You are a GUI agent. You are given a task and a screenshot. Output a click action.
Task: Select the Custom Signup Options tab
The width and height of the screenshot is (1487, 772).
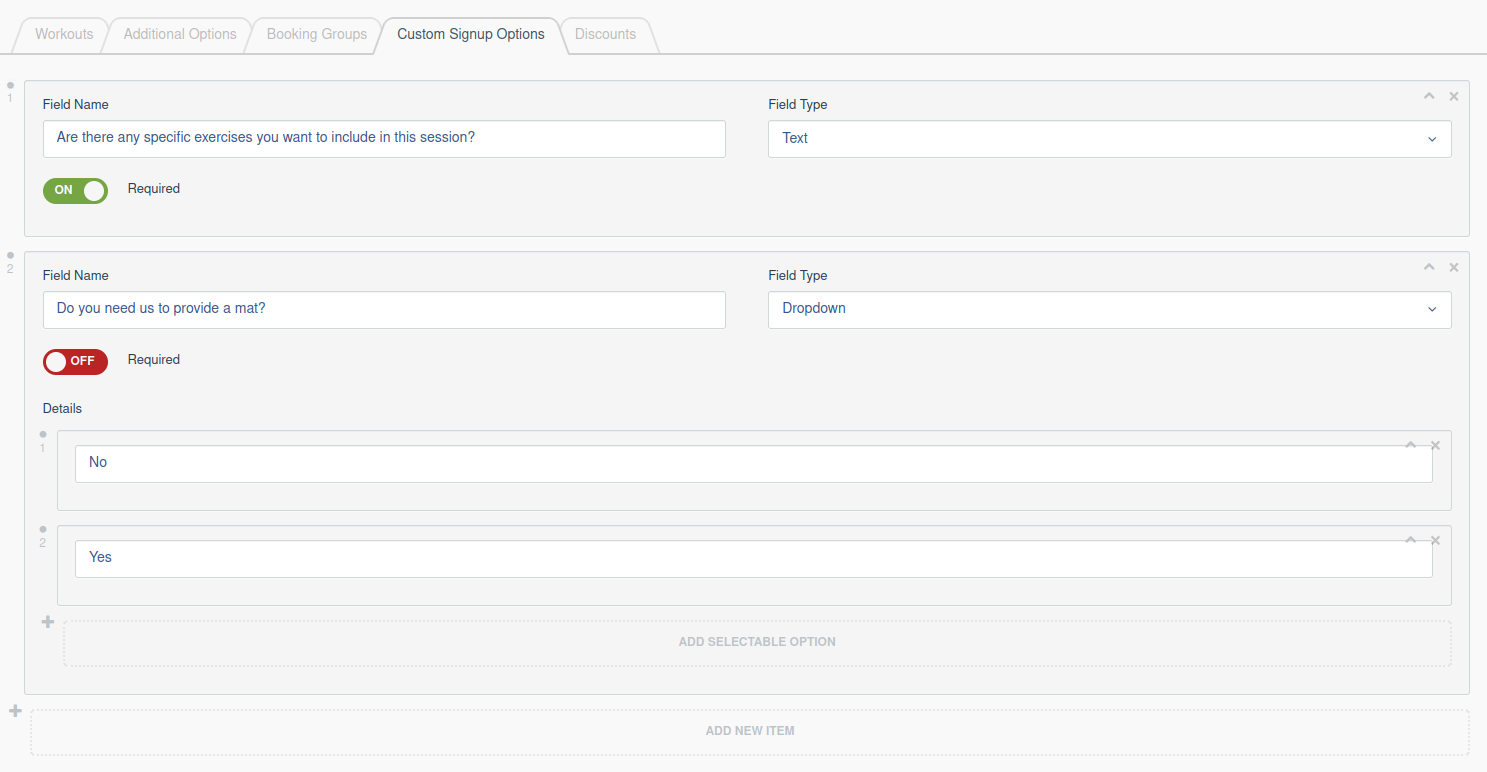click(471, 34)
